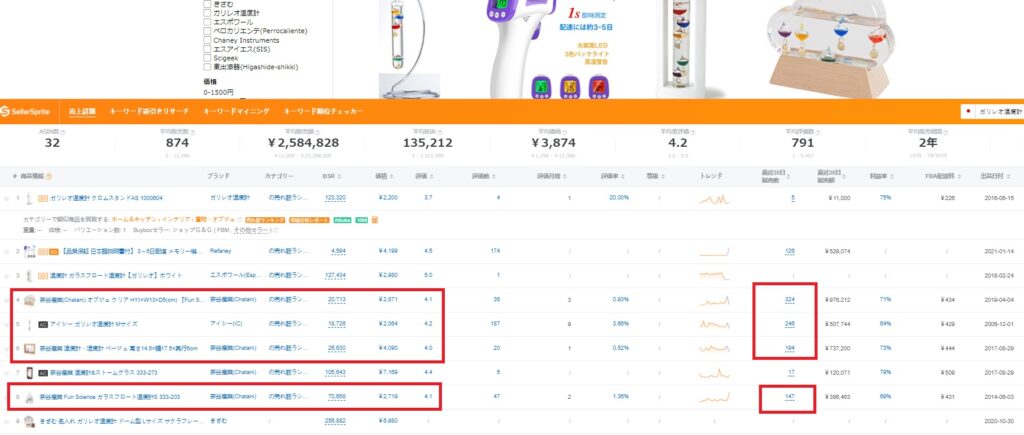Click the BSR value 20,713
Screen dimensions: 1024x435
click(337, 300)
